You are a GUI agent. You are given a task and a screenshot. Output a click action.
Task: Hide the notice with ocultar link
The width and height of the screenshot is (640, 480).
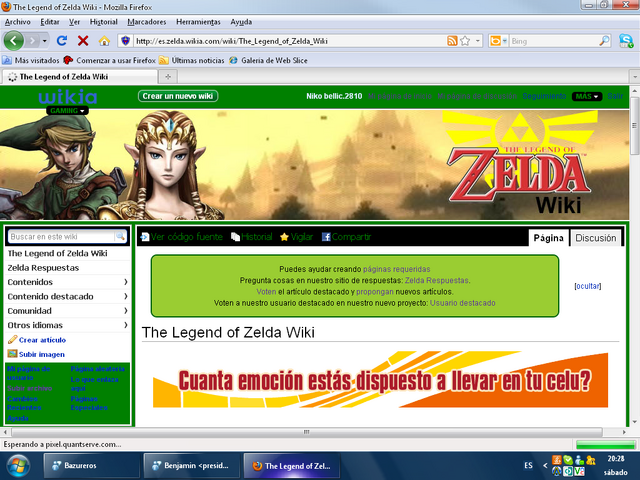pyautogui.click(x=588, y=286)
